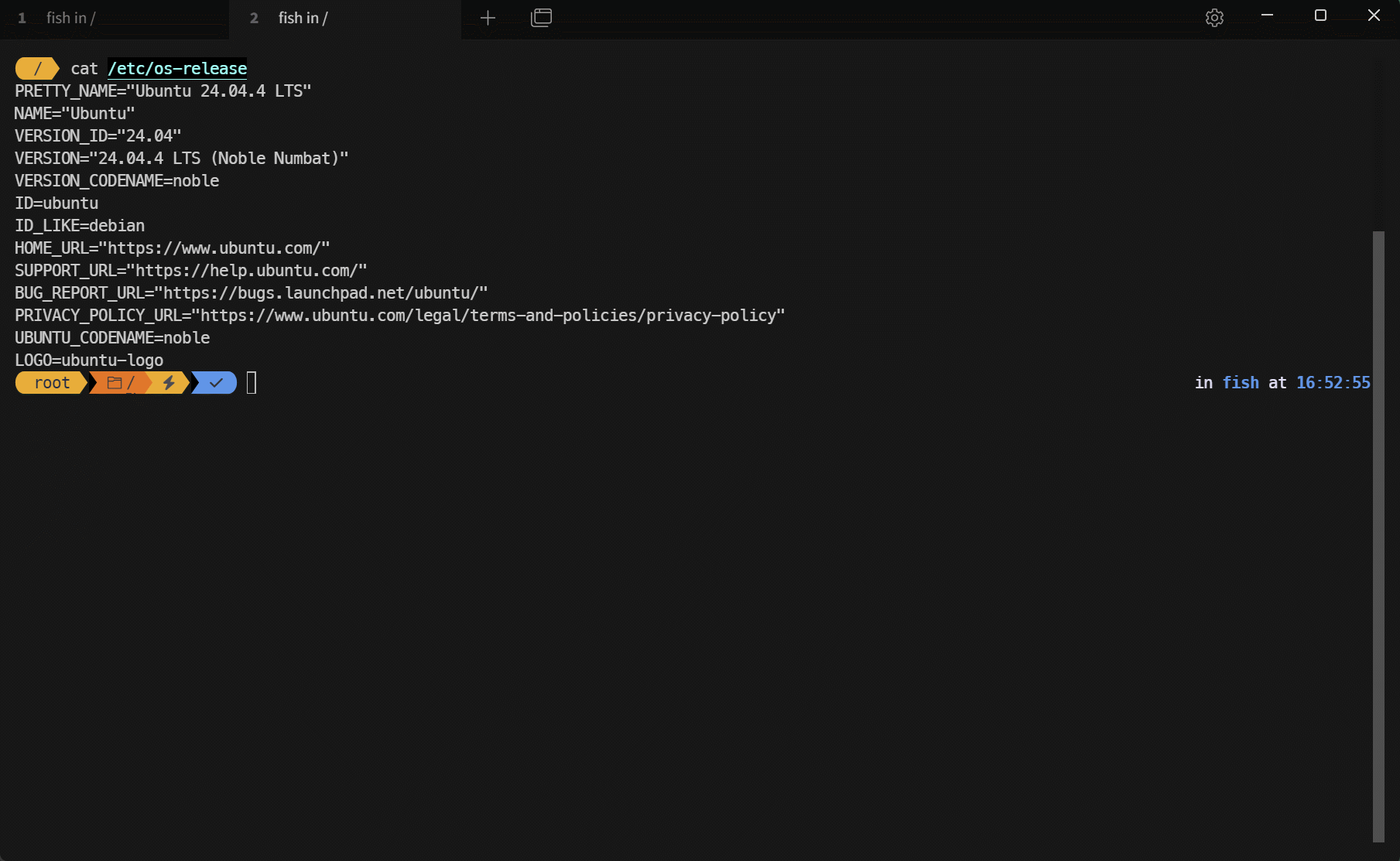Switch to first tab "fish in /"
The width and height of the screenshot is (1400, 861).
click(115, 19)
